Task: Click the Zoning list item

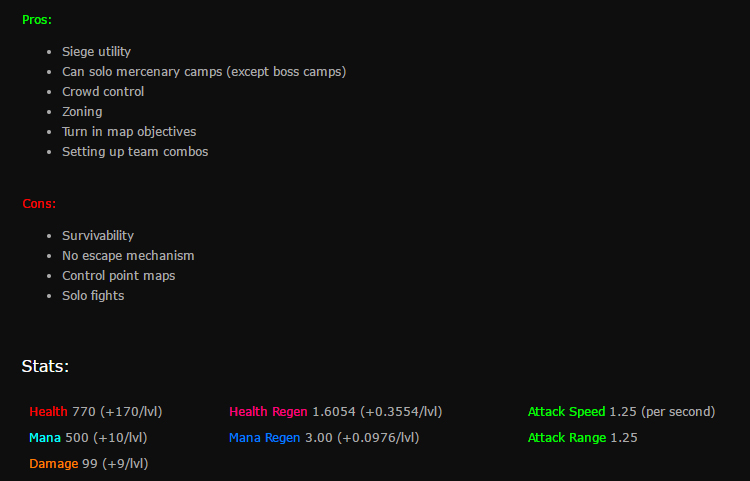Action: [82, 112]
